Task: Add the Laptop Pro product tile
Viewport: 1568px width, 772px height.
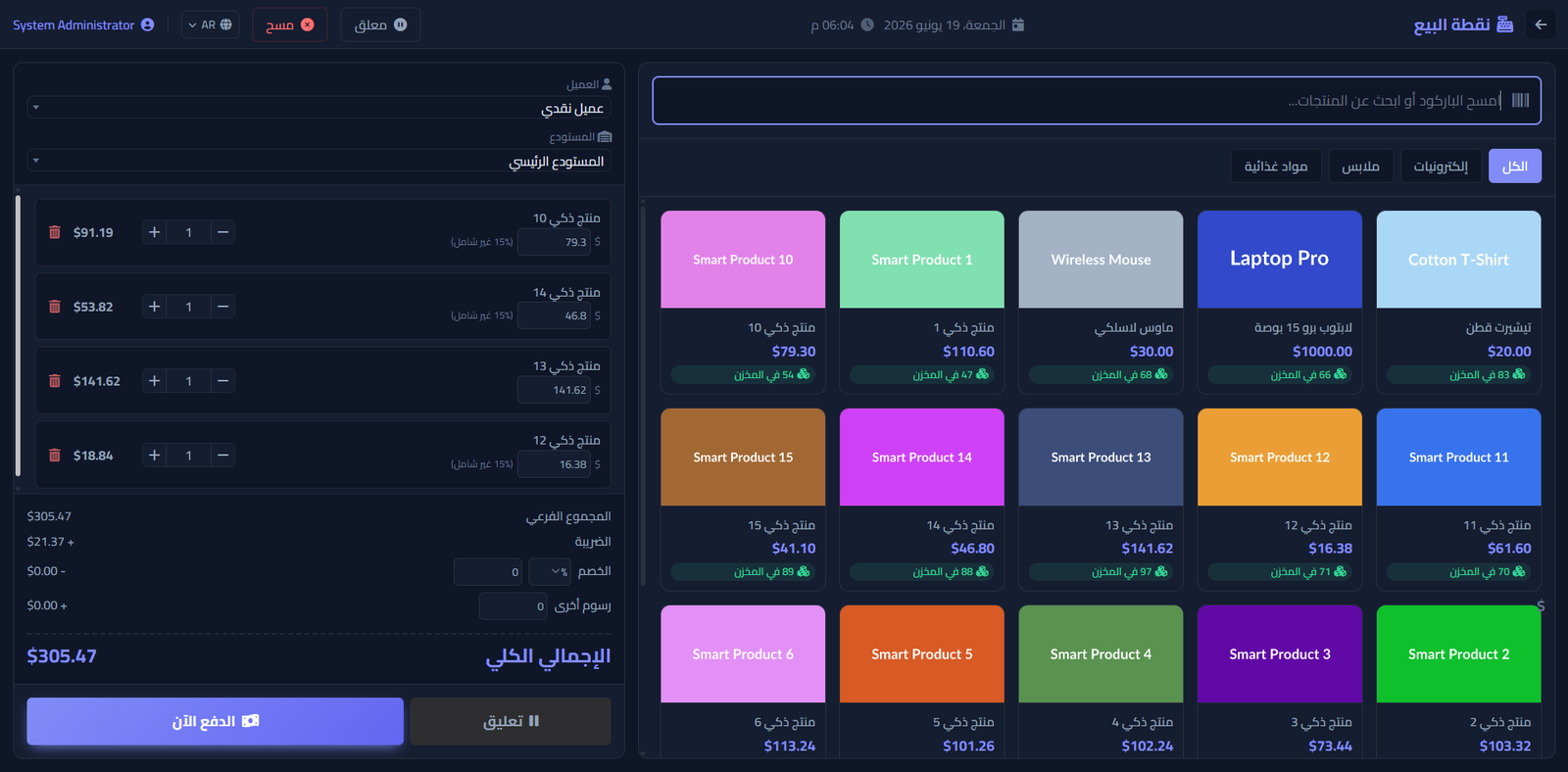Action: (x=1280, y=302)
